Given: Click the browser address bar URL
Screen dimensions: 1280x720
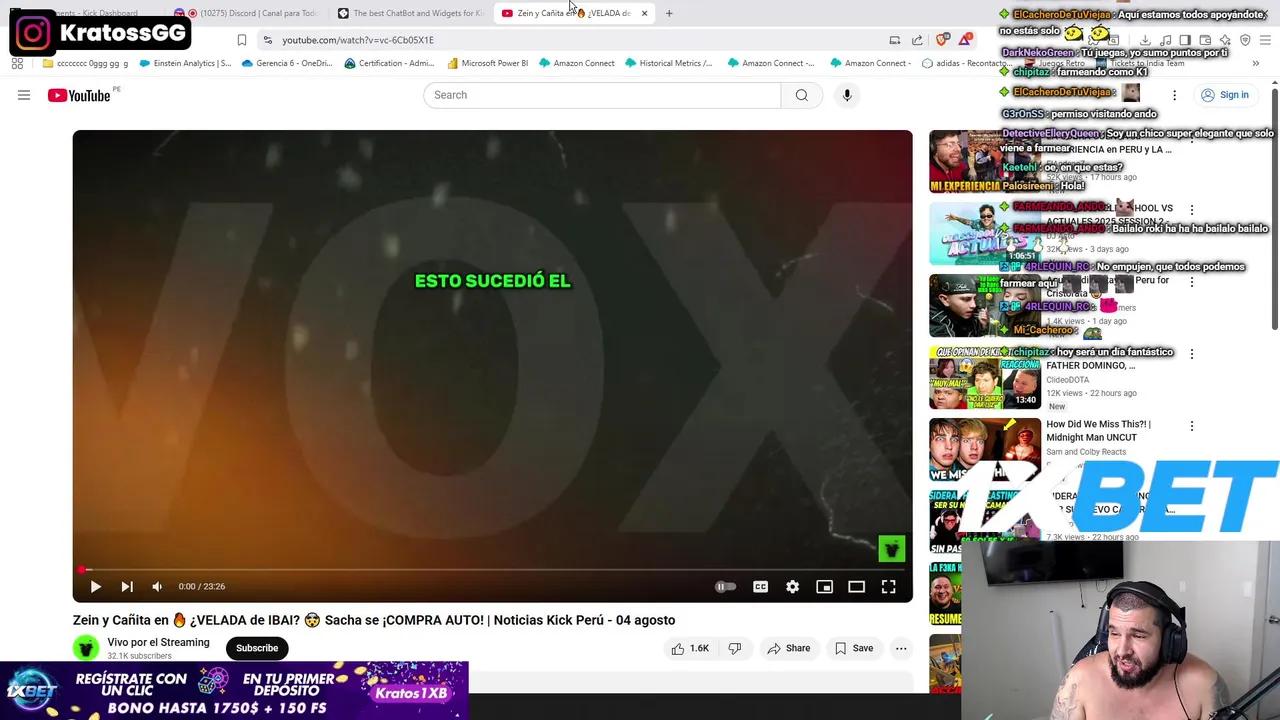Looking at the screenshot, I should (358, 40).
